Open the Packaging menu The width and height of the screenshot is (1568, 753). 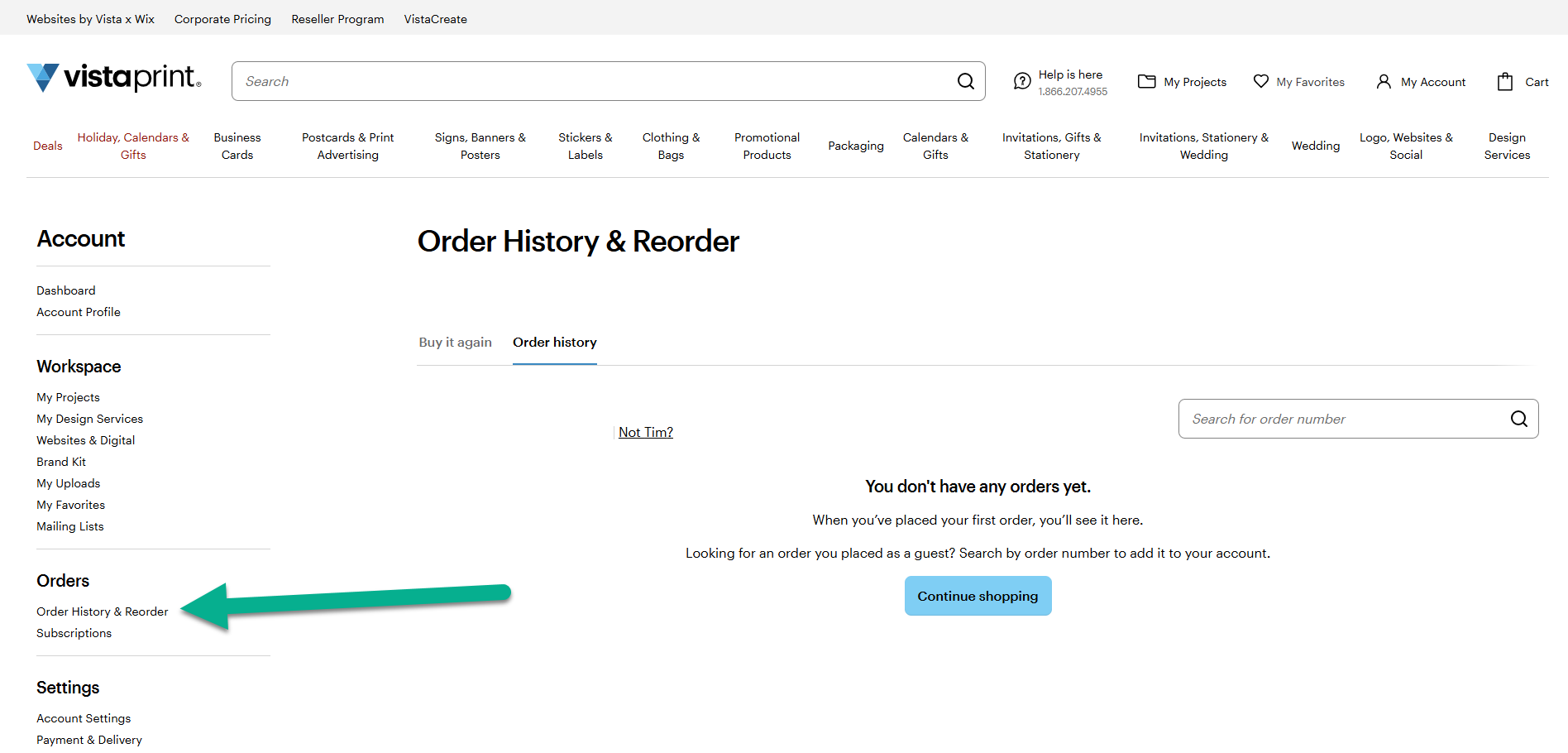point(856,146)
